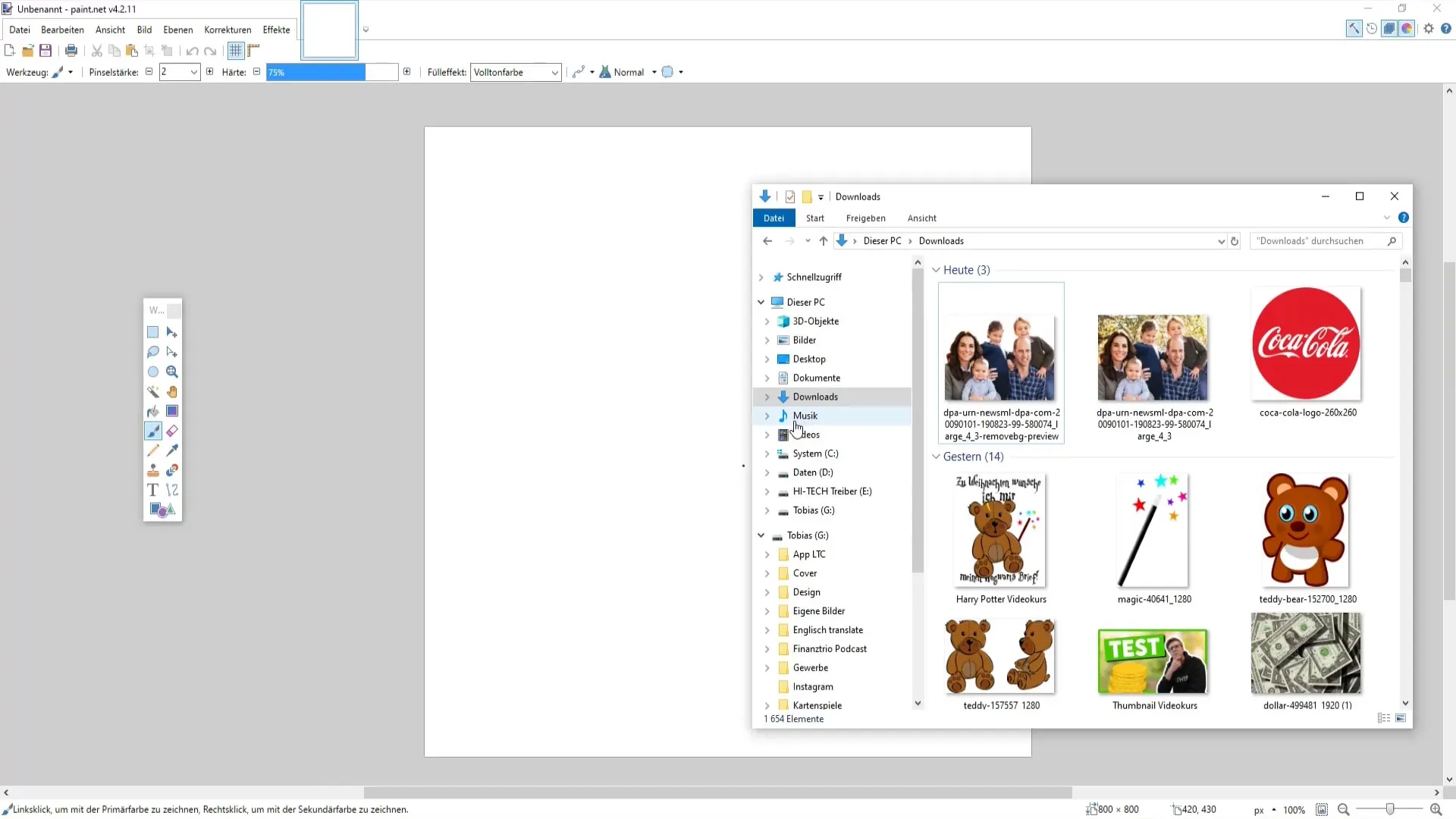Refresh the Downloads folder view
This screenshot has height=819, width=1456.
point(1235,241)
